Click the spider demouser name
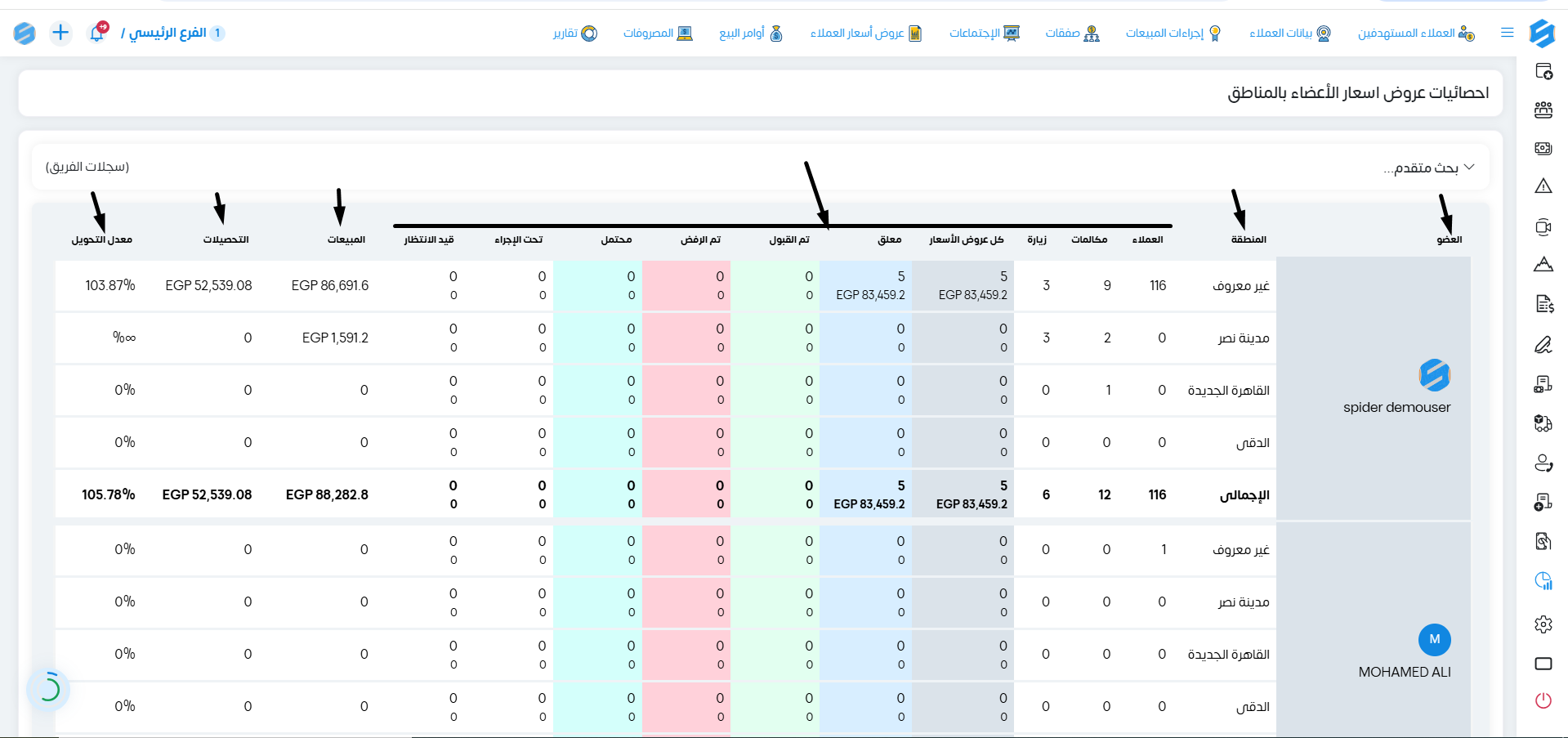The width and height of the screenshot is (1568, 738). (x=1397, y=407)
